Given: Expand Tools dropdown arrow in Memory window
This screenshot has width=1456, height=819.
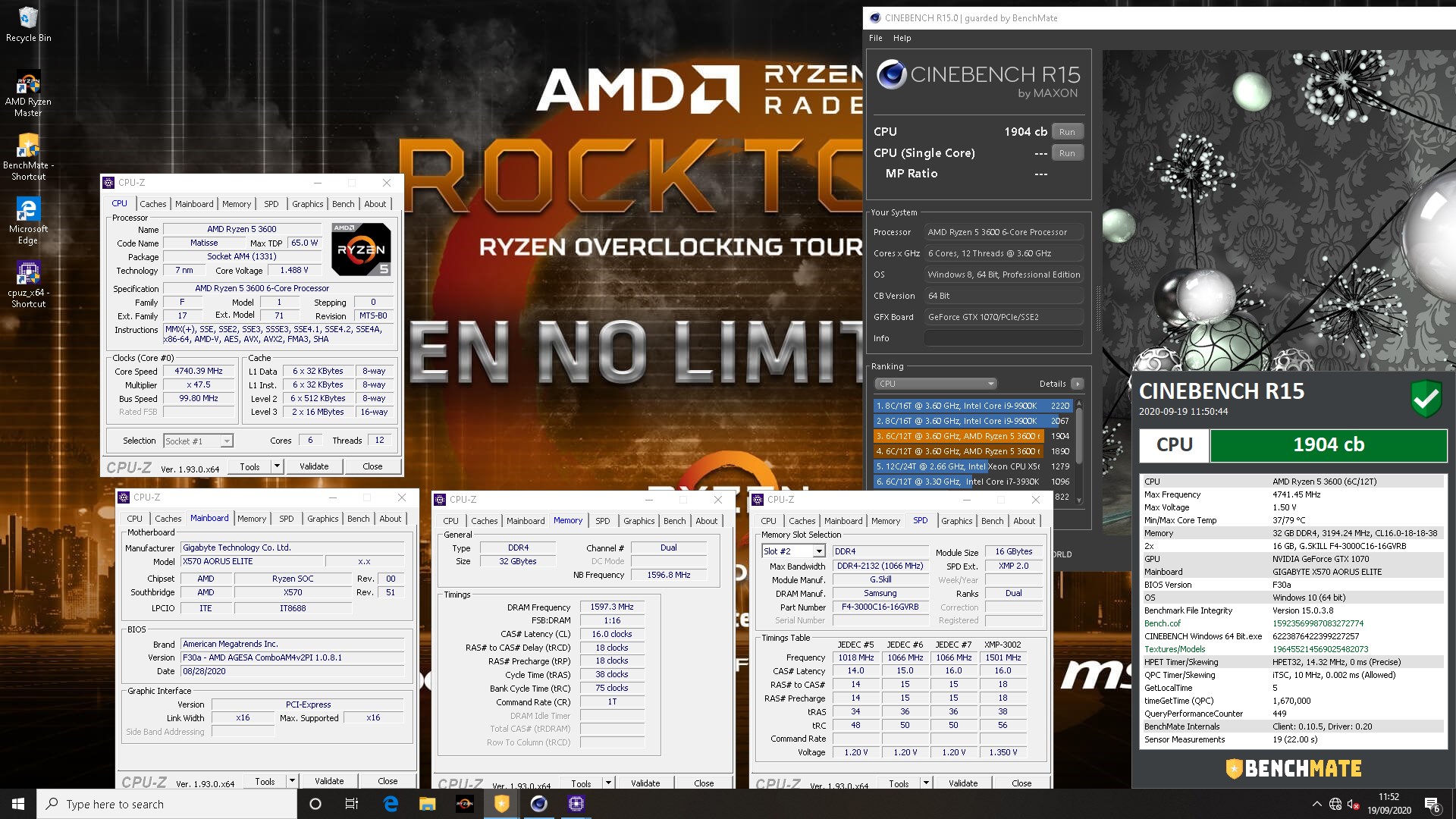Looking at the screenshot, I should pos(608,783).
